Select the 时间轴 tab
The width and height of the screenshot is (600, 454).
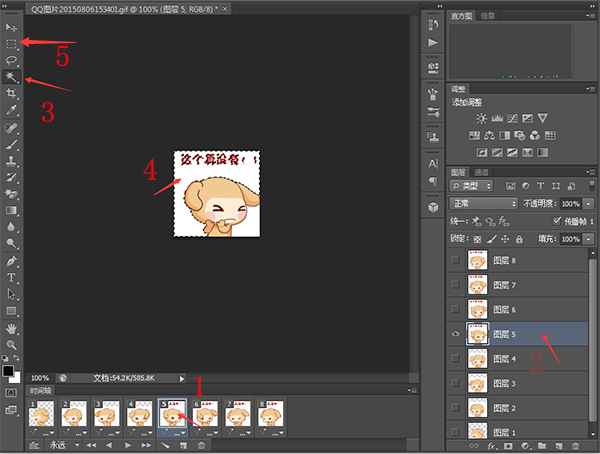(41, 390)
